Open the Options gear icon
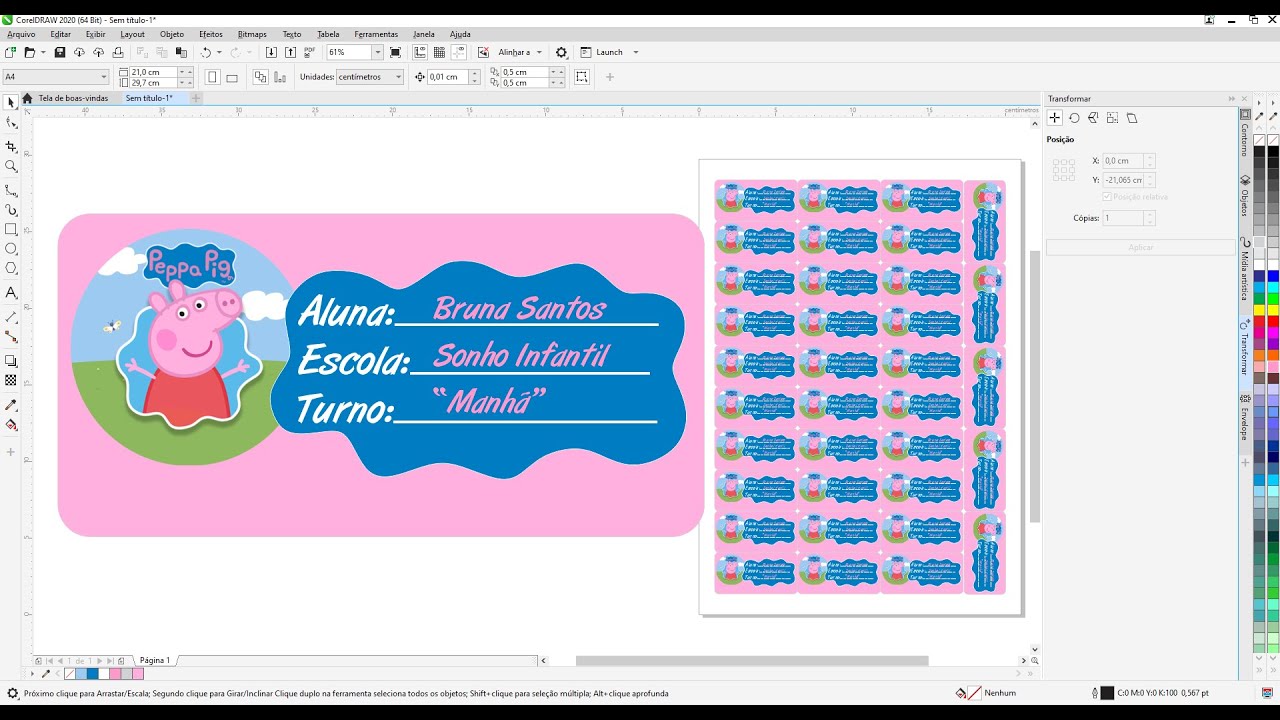This screenshot has width=1280, height=720. (x=561, y=52)
